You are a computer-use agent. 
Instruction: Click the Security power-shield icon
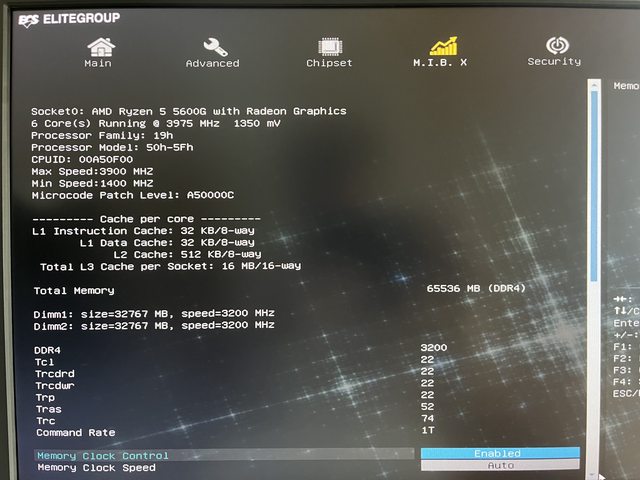(x=556, y=45)
